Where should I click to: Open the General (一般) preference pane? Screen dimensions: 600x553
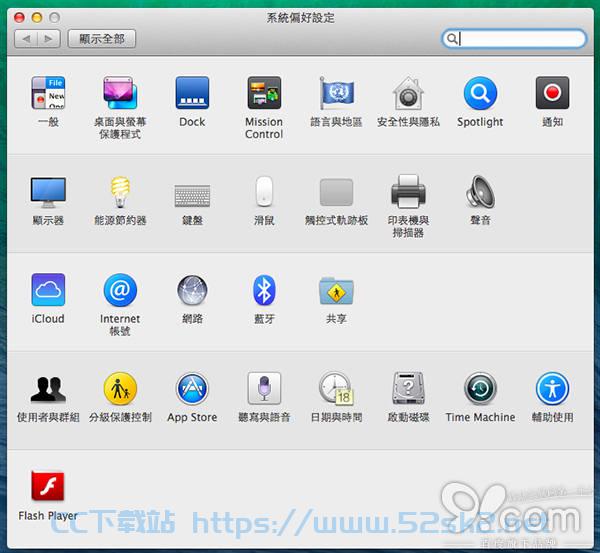48,93
